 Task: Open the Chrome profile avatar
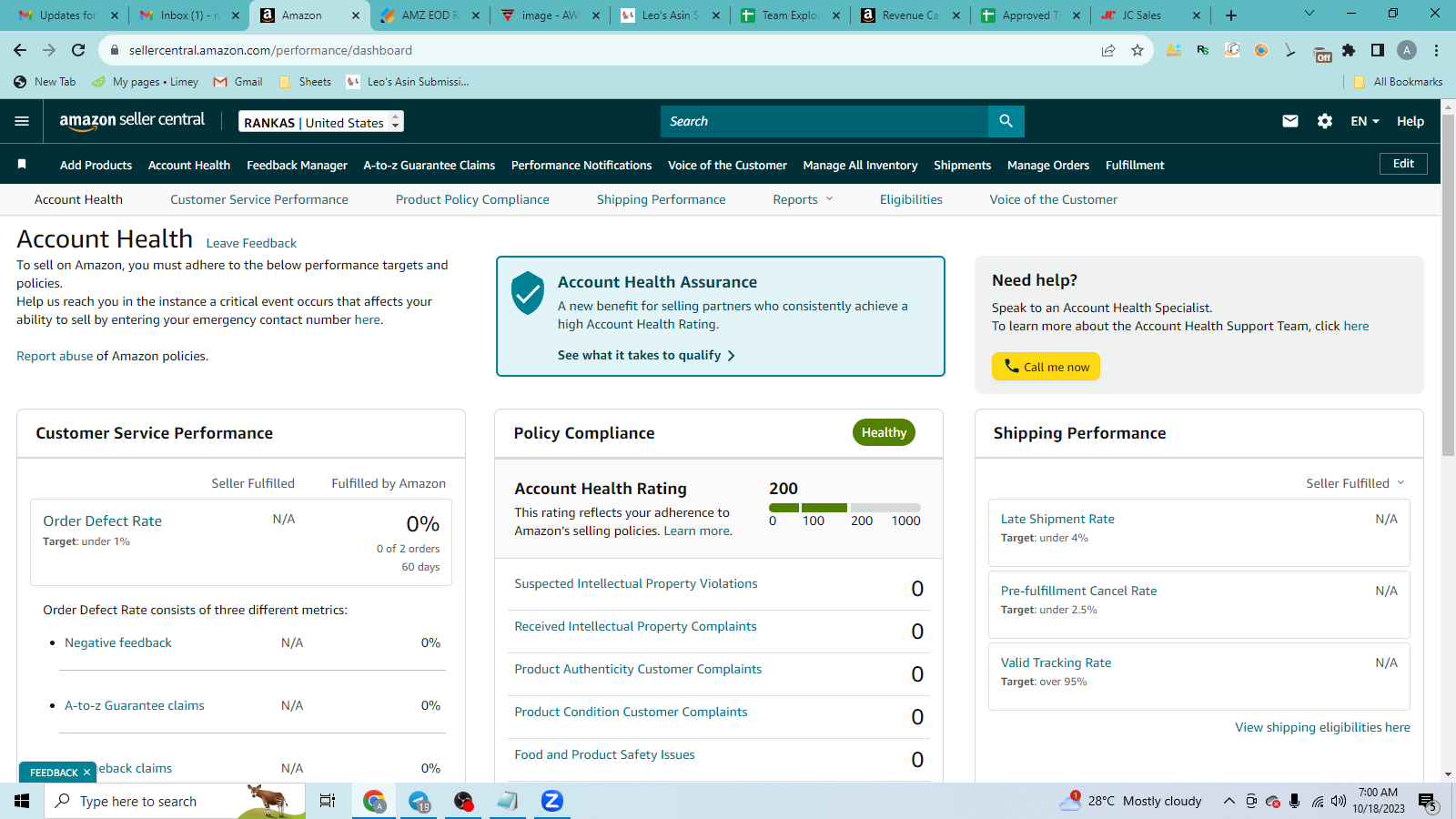coord(1407,50)
